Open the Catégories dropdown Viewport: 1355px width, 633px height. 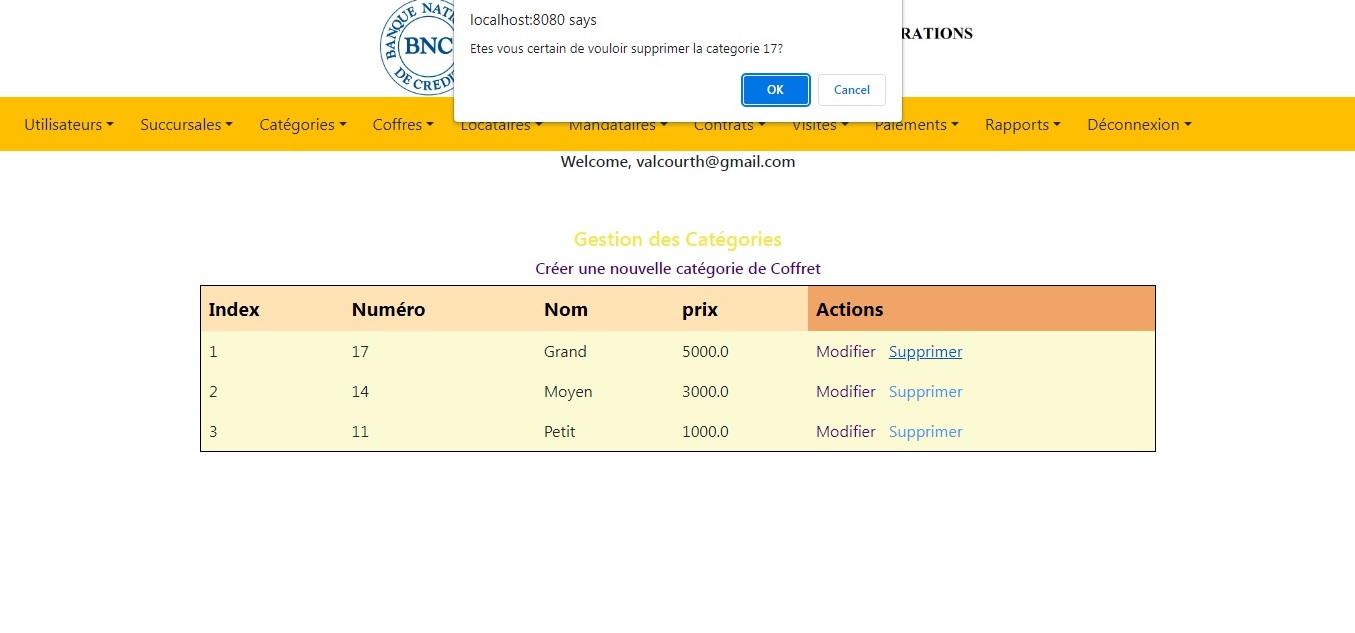coord(302,125)
